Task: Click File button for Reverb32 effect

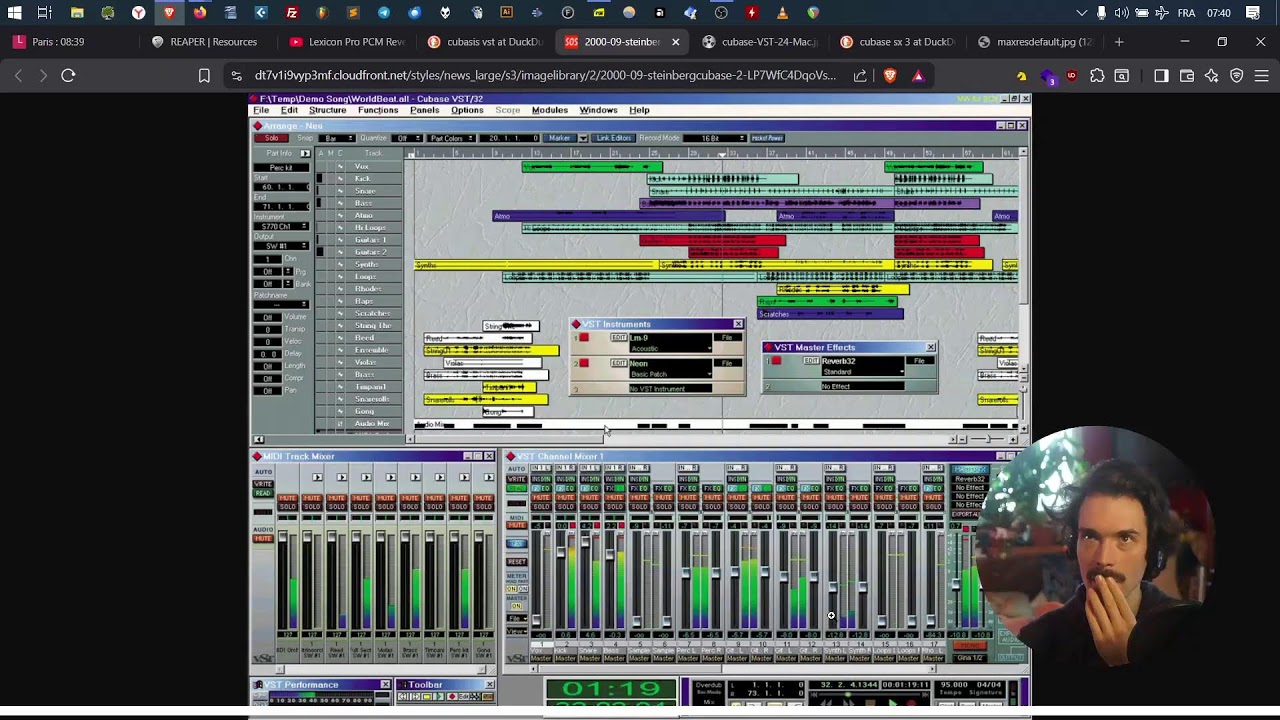Action: (x=919, y=361)
